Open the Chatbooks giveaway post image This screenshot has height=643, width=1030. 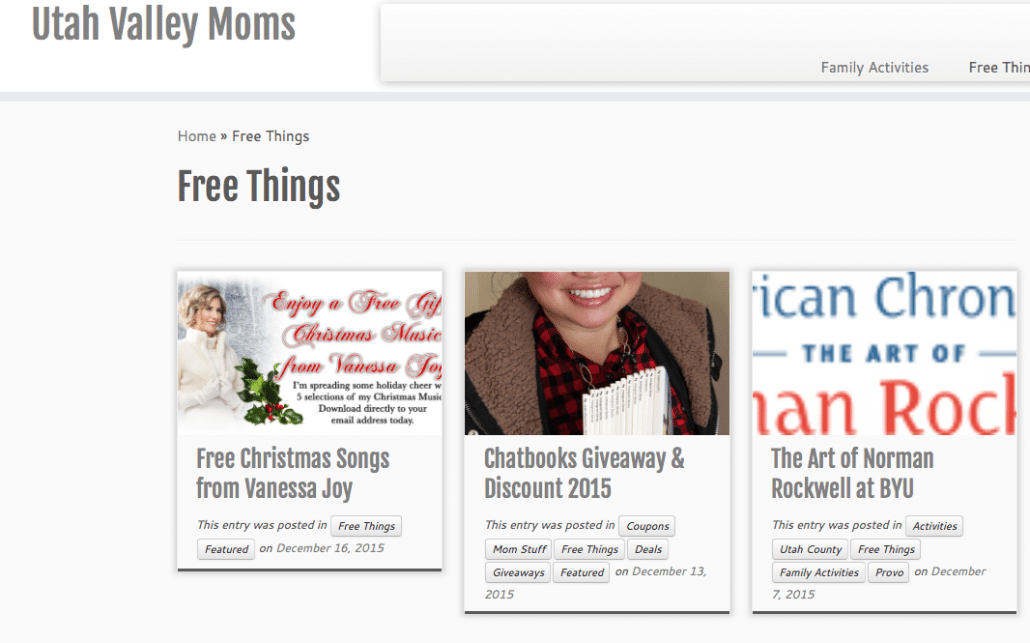(x=597, y=353)
